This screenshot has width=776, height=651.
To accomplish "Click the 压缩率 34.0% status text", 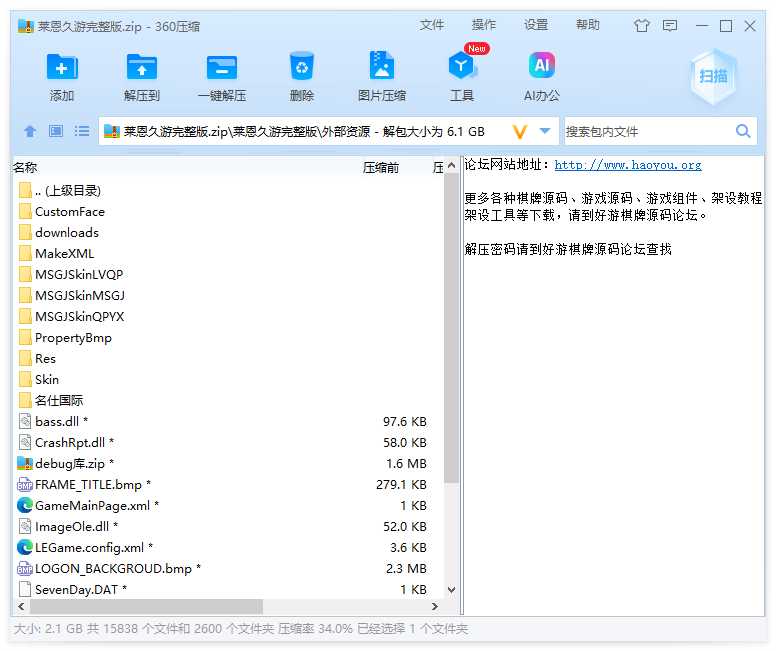I will [315, 629].
